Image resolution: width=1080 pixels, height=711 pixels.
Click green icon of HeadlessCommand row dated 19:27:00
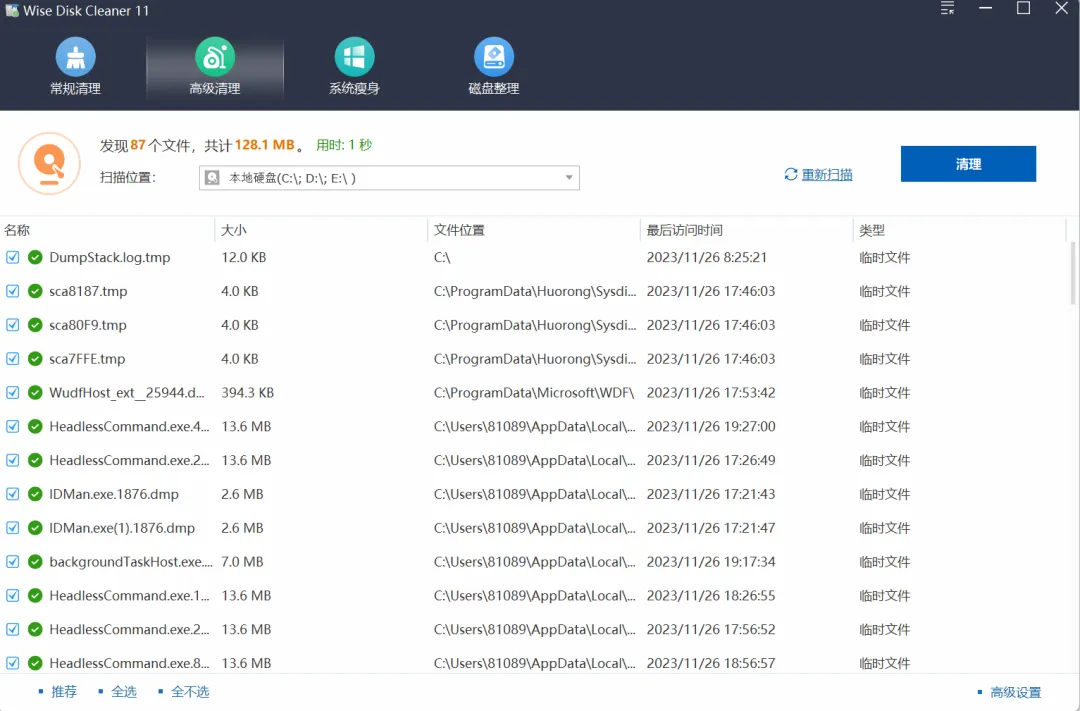pyautogui.click(x=35, y=426)
